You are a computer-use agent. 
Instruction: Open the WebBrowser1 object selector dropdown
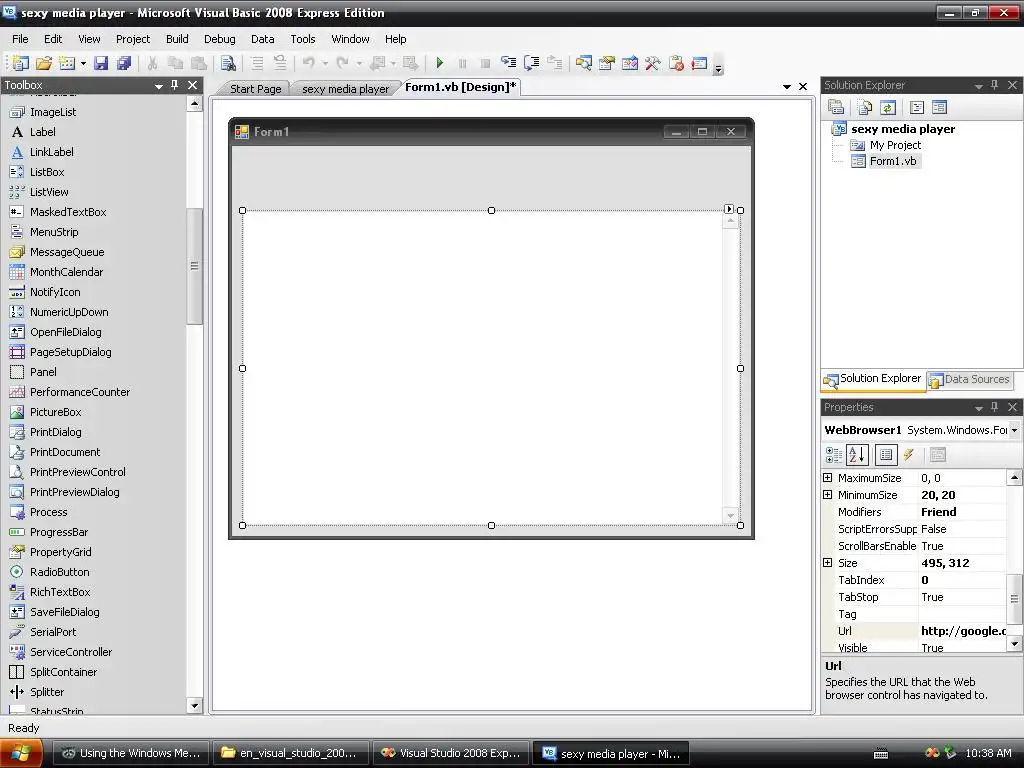pyautogui.click(x=1014, y=430)
